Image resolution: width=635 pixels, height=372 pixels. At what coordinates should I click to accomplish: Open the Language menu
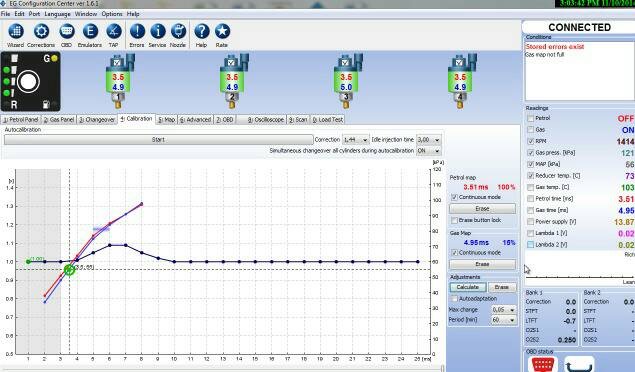pyautogui.click(x=57, y=14)
